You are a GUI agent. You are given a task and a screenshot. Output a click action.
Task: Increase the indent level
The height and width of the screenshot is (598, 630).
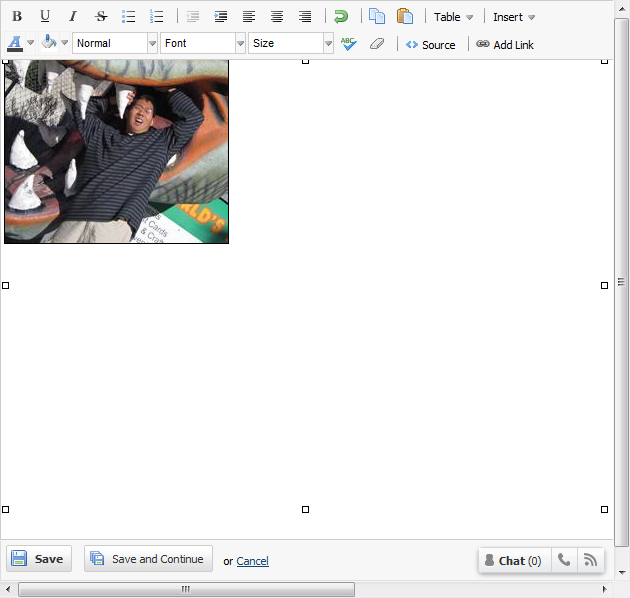pos(221,17)
